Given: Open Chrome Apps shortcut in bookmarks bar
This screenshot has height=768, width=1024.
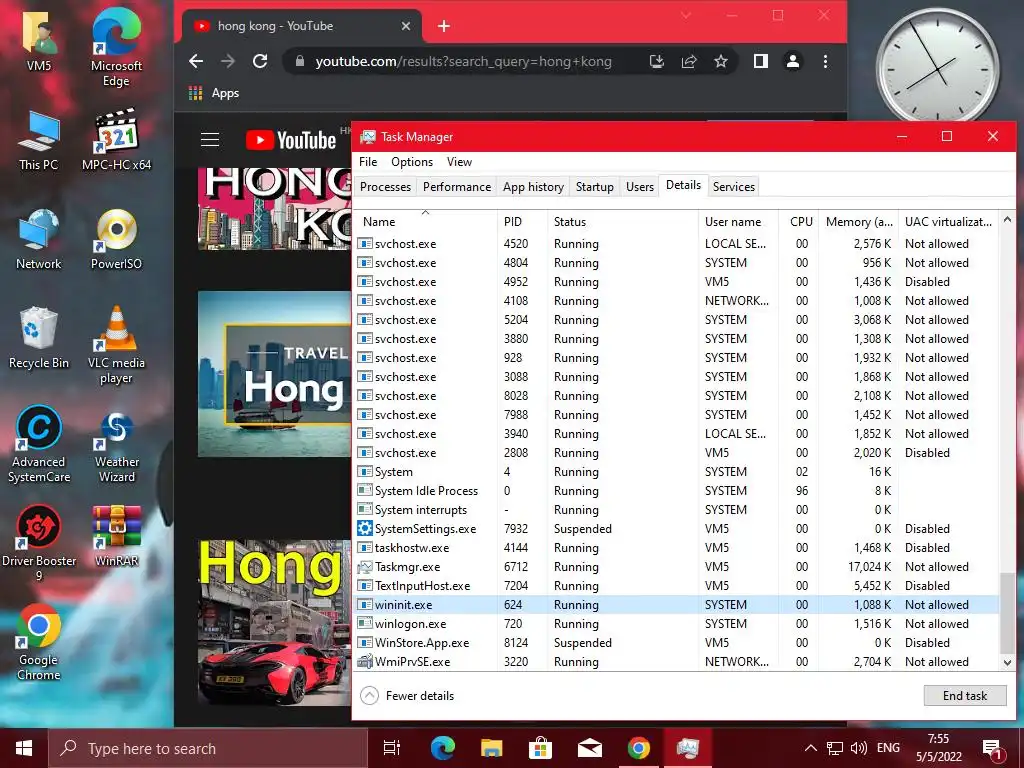Looking at the screenshot, I should click(214, 93).
